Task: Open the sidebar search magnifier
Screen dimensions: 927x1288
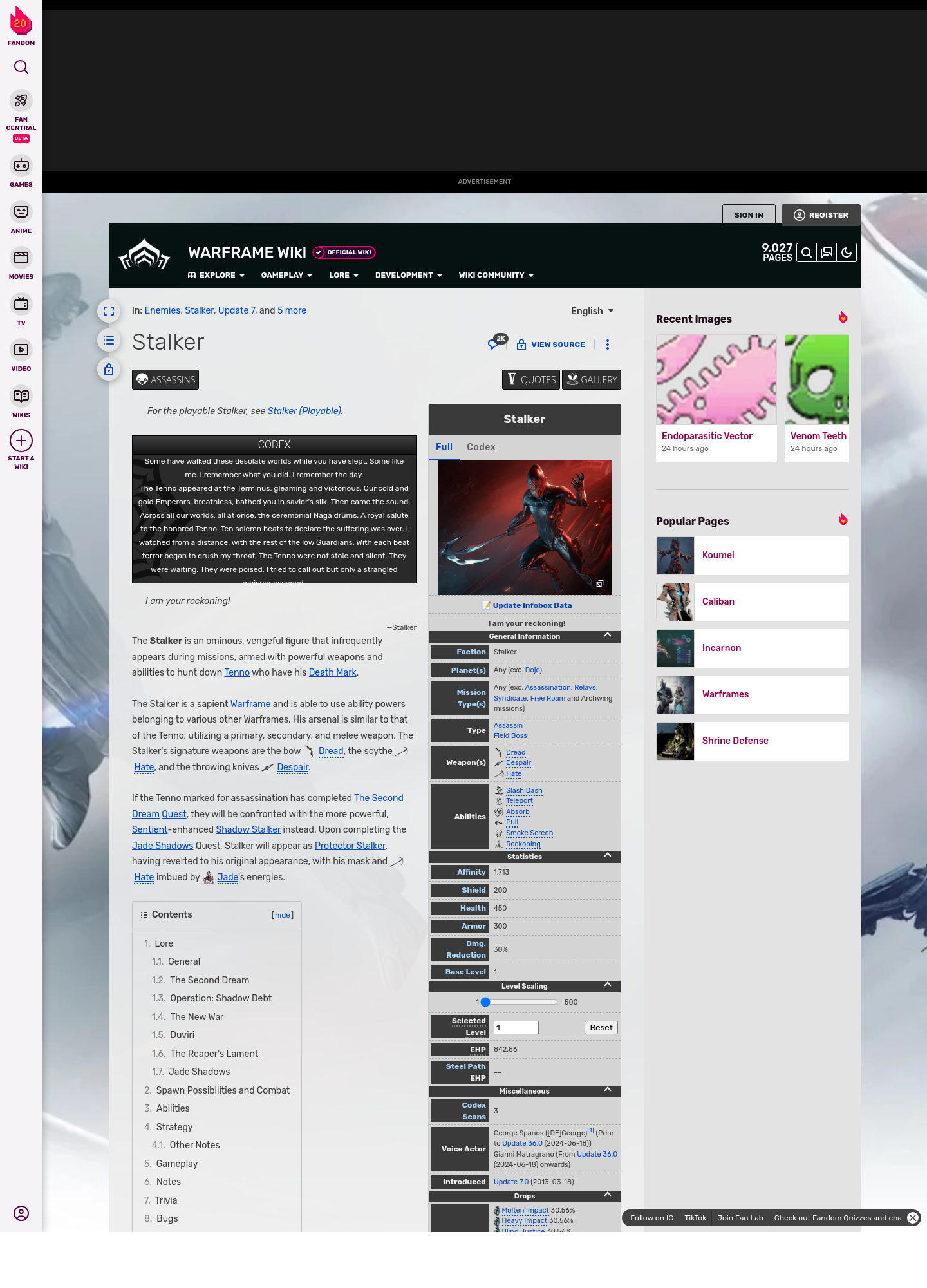Action: tap(21, 67)
